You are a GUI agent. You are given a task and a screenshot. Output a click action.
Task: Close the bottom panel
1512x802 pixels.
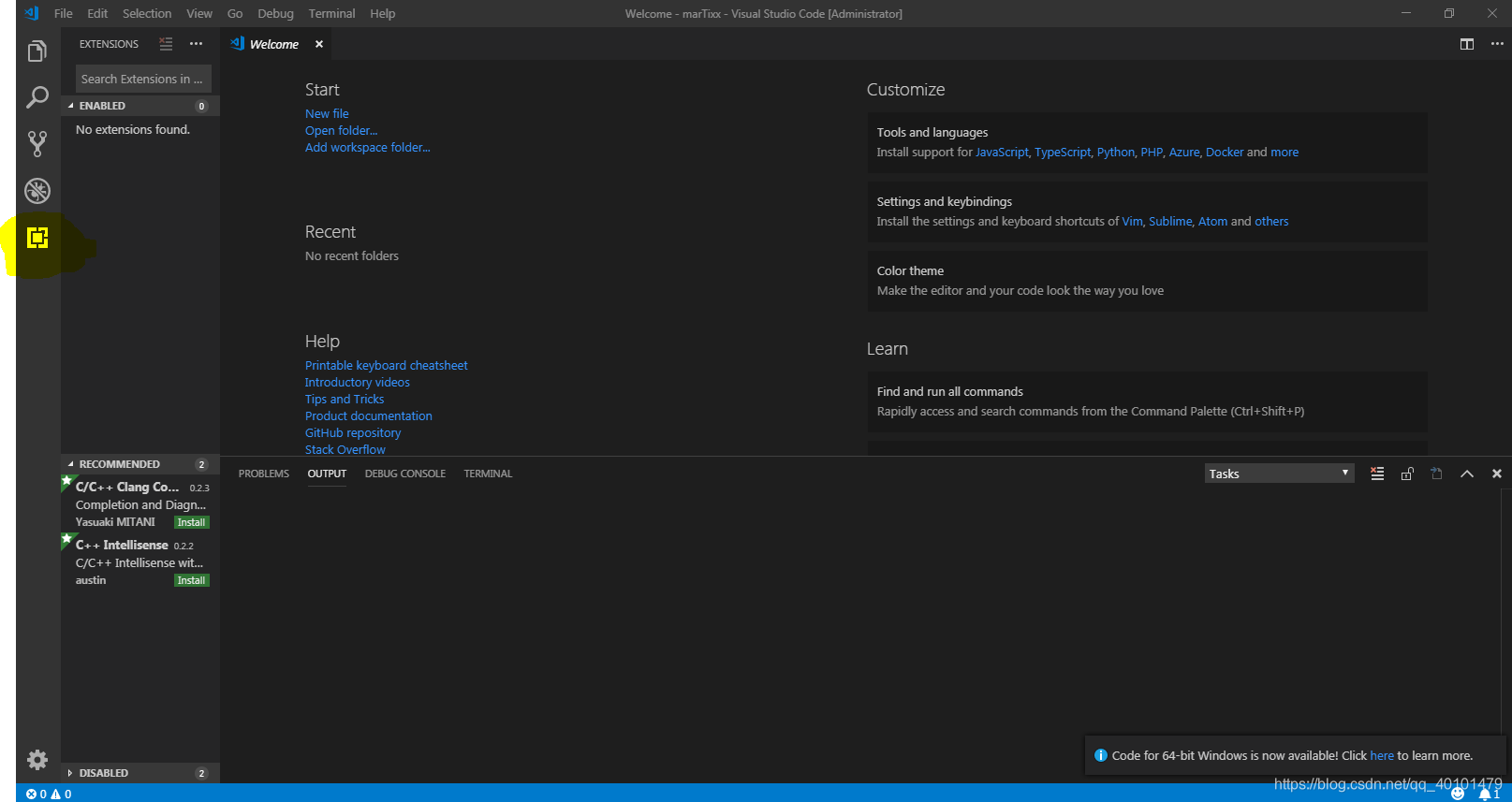click(1497, 474)
